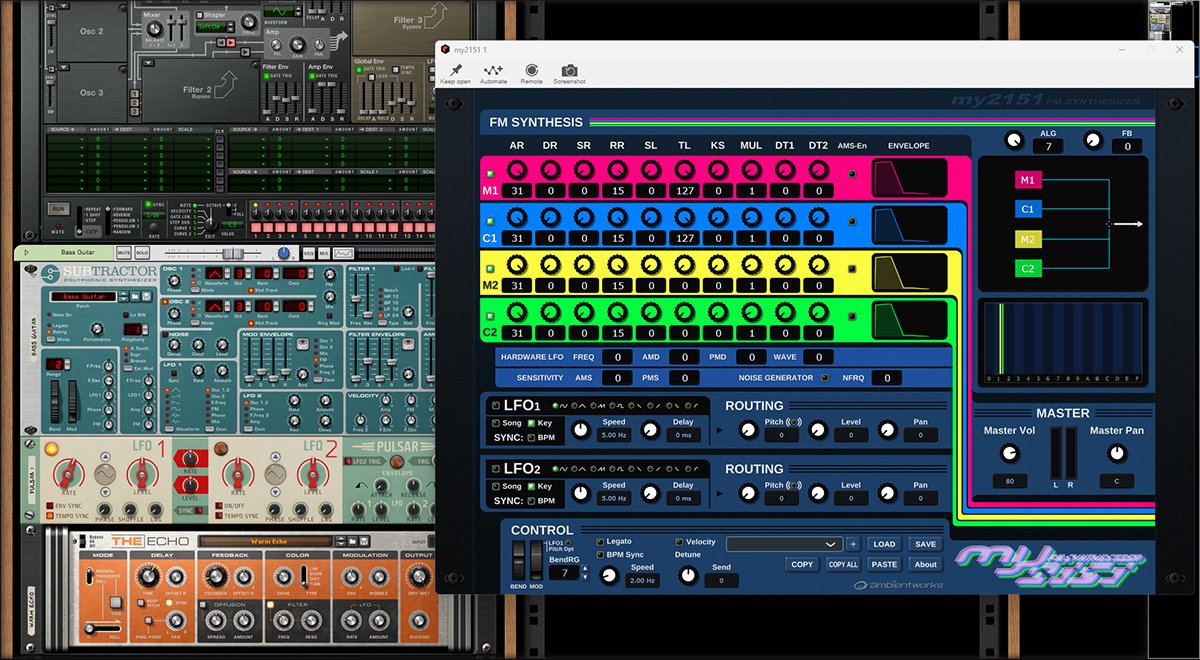Click The Echo browse patch folder icon
Screen dimensions: 1200x660
[352, 541]
